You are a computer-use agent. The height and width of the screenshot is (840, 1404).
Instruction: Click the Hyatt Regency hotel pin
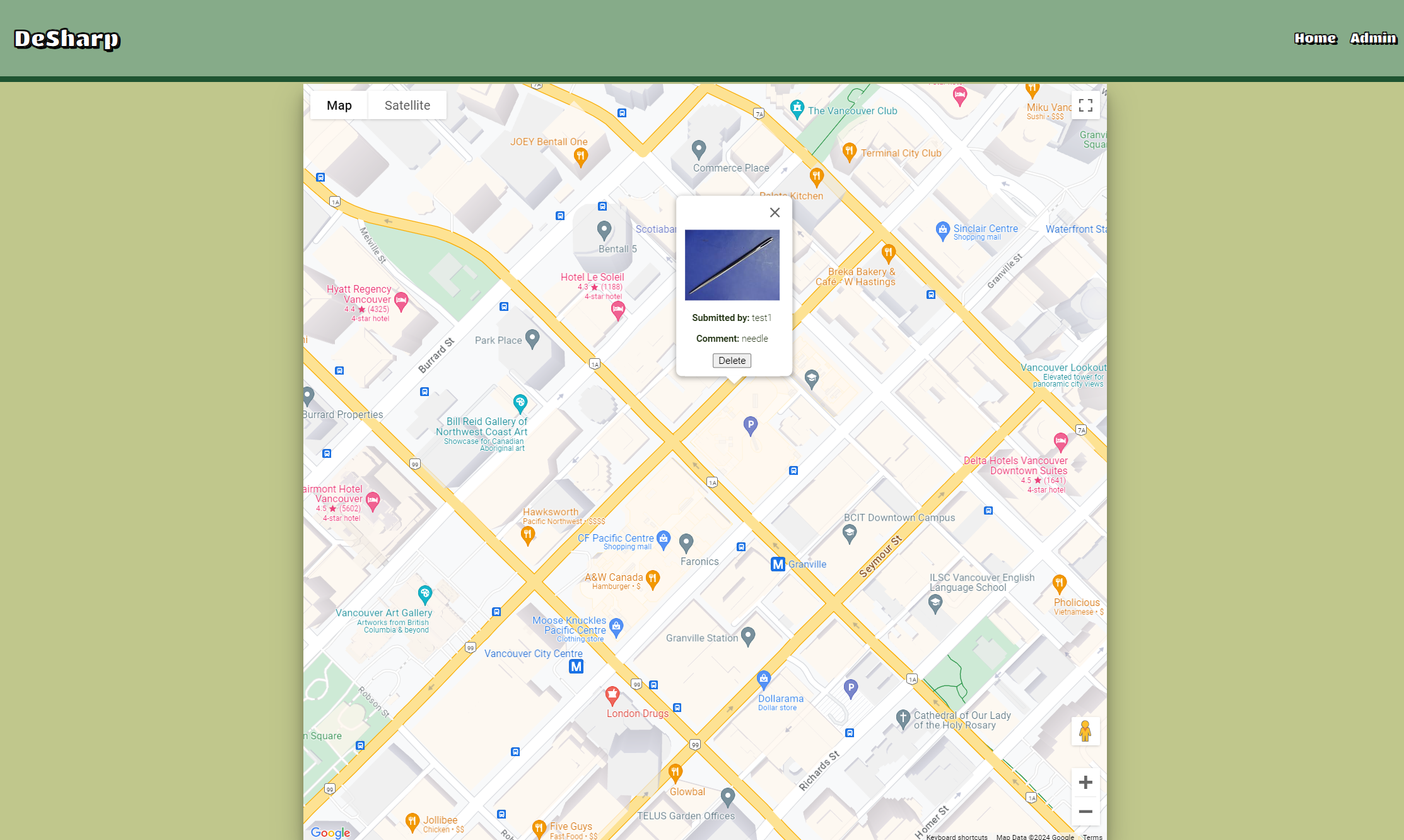tap(401, 300)
